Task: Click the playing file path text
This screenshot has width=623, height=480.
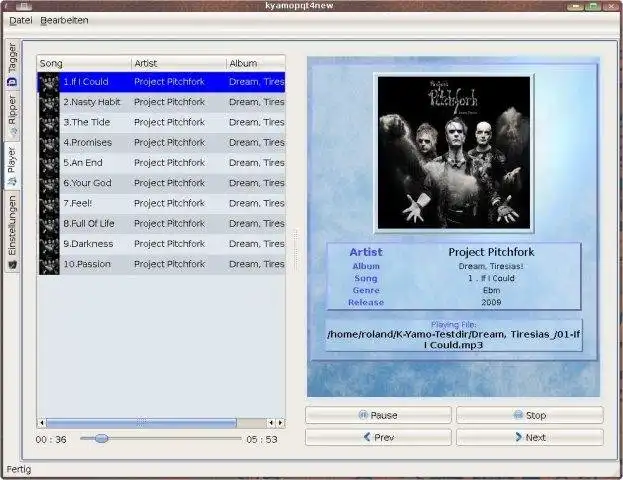Action: tap(453, 340)
